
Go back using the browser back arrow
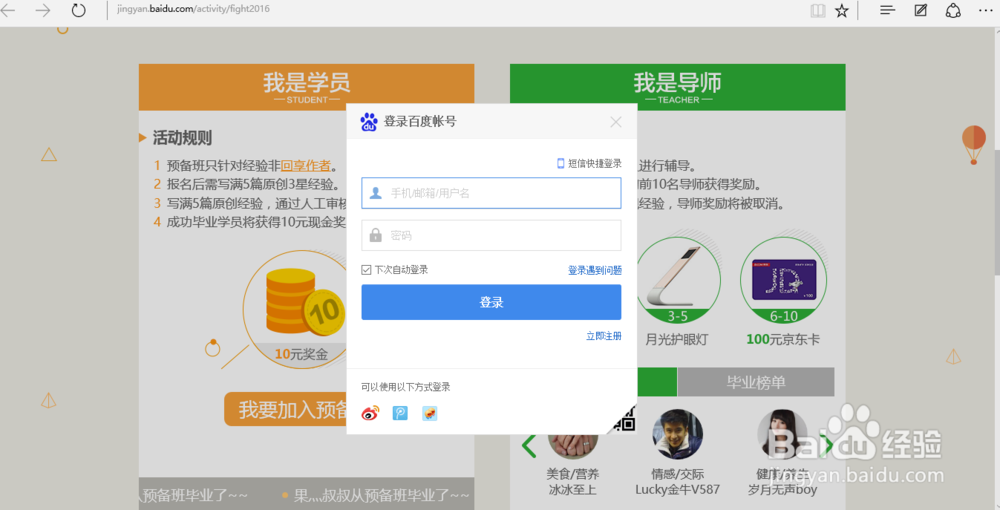coord(8,10)
